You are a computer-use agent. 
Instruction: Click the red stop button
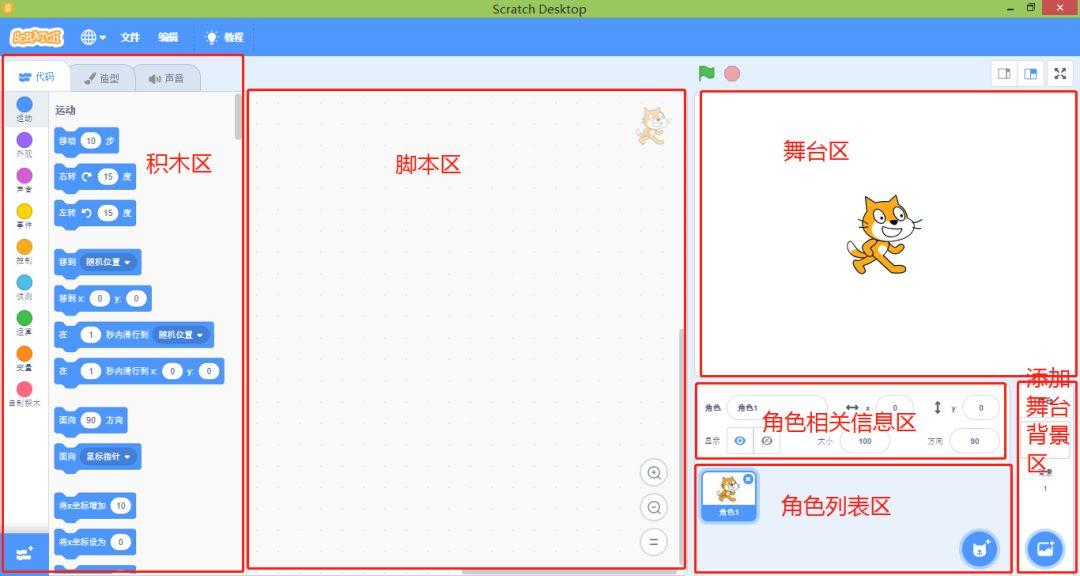732,73
